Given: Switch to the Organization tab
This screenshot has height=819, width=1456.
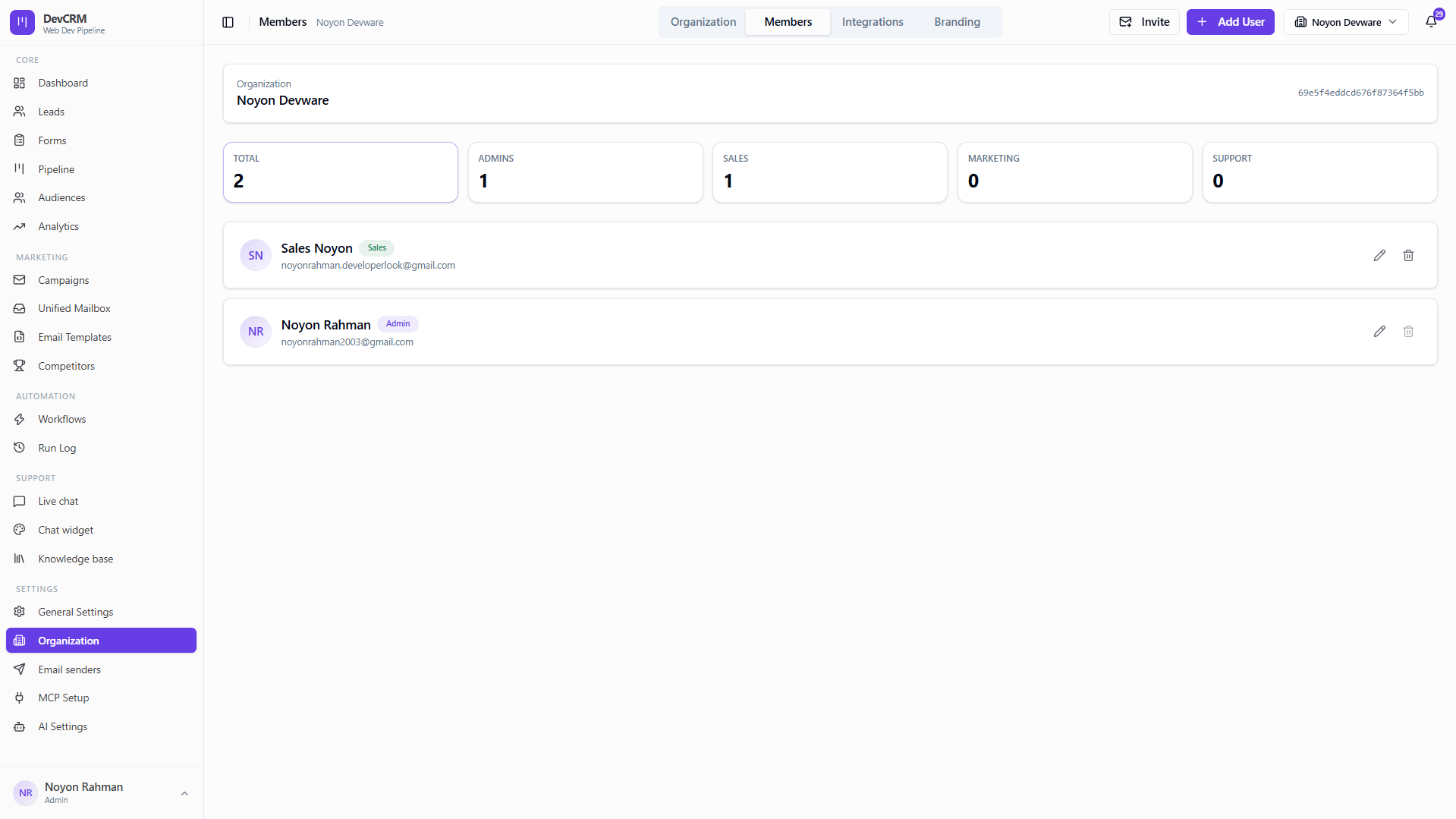Looking at the screenshot, I should [x=703, y=22].
